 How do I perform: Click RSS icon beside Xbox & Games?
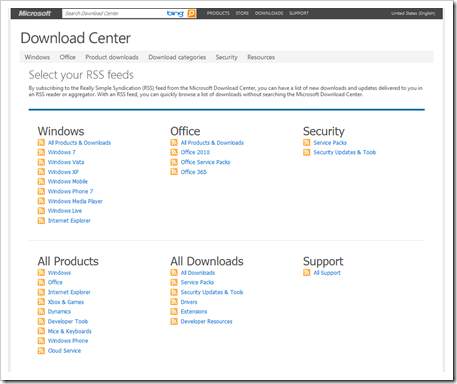coord(41,302)
